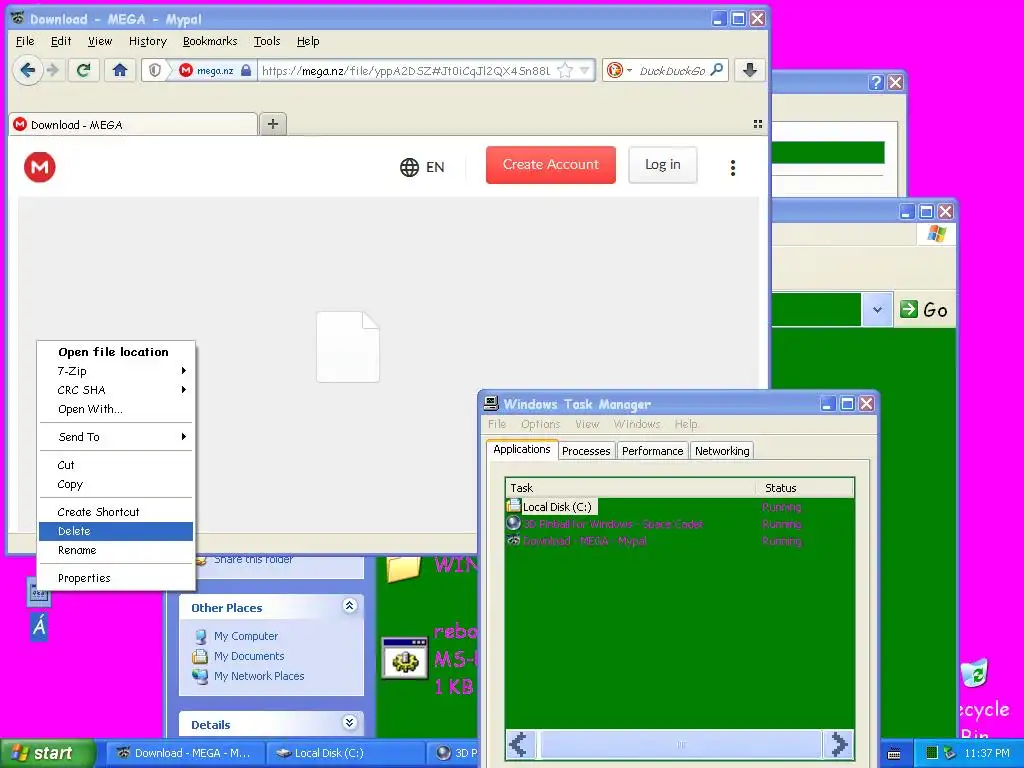This screenshot has height=768, width=1024.
Task: Open the URL bar history dropdown
Action: [x=584, y=71]
